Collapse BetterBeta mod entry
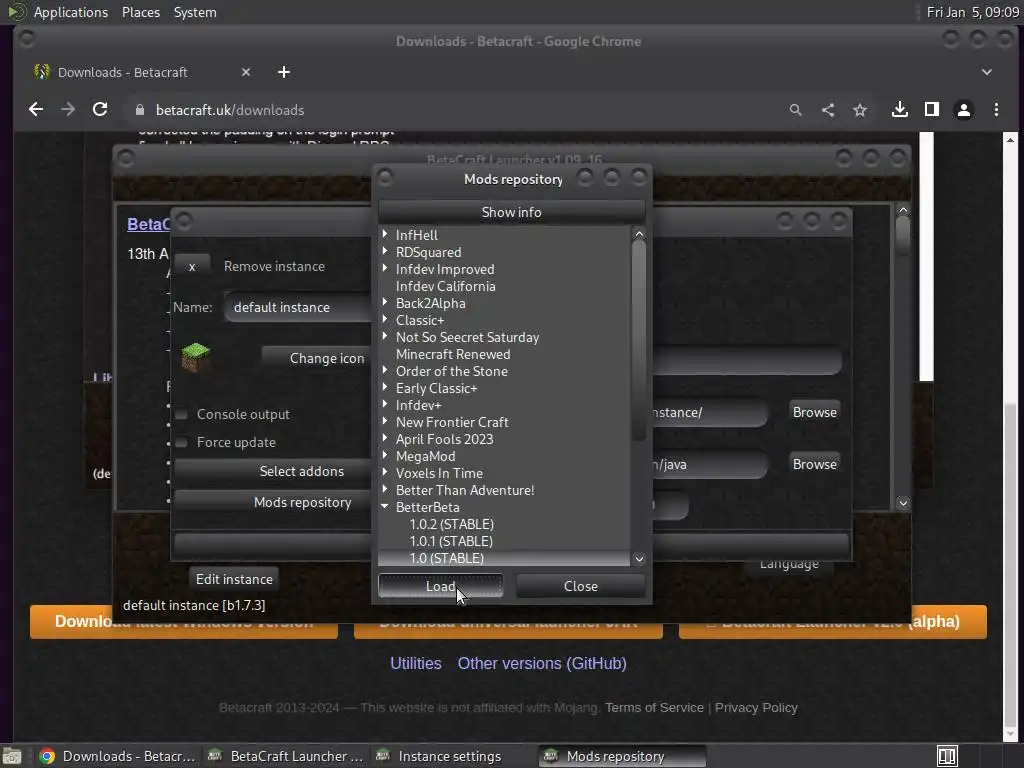Viewport: 1024px width, 768px height. 385,506
